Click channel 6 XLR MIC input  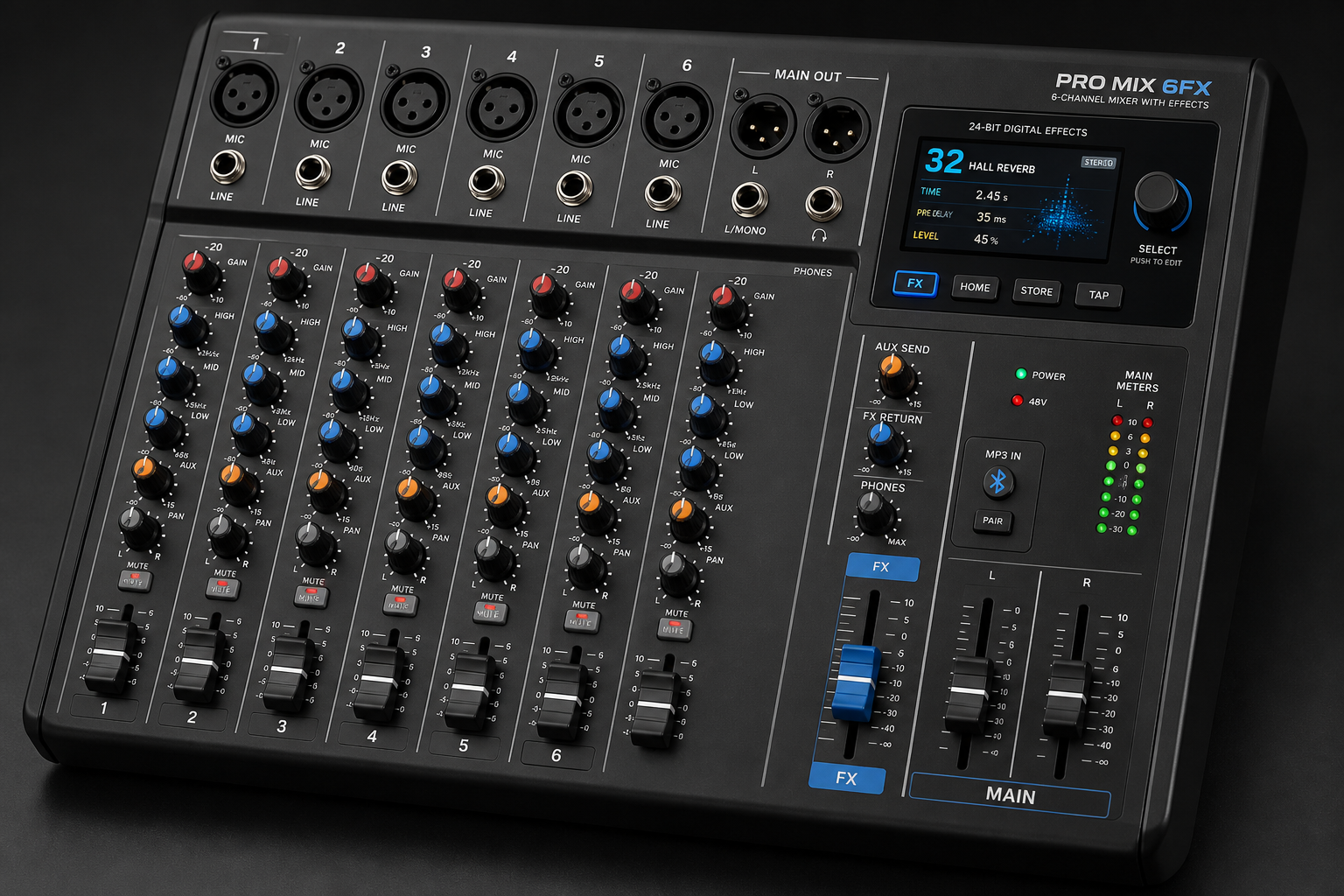676,118
